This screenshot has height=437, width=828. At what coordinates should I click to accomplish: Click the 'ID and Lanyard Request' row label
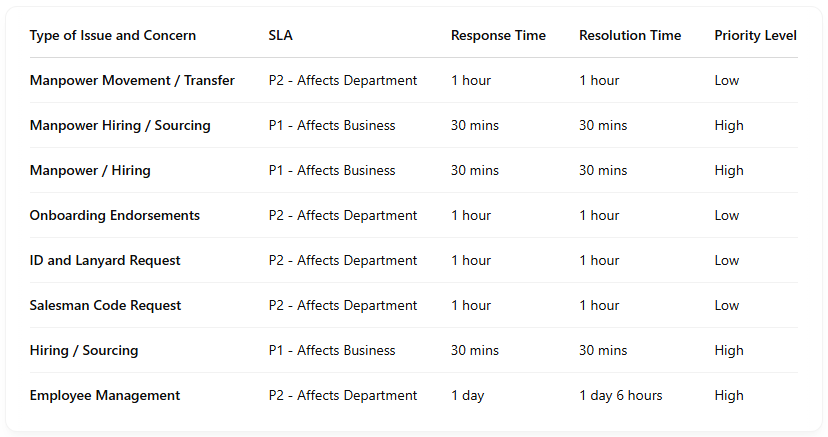[105, 261]
